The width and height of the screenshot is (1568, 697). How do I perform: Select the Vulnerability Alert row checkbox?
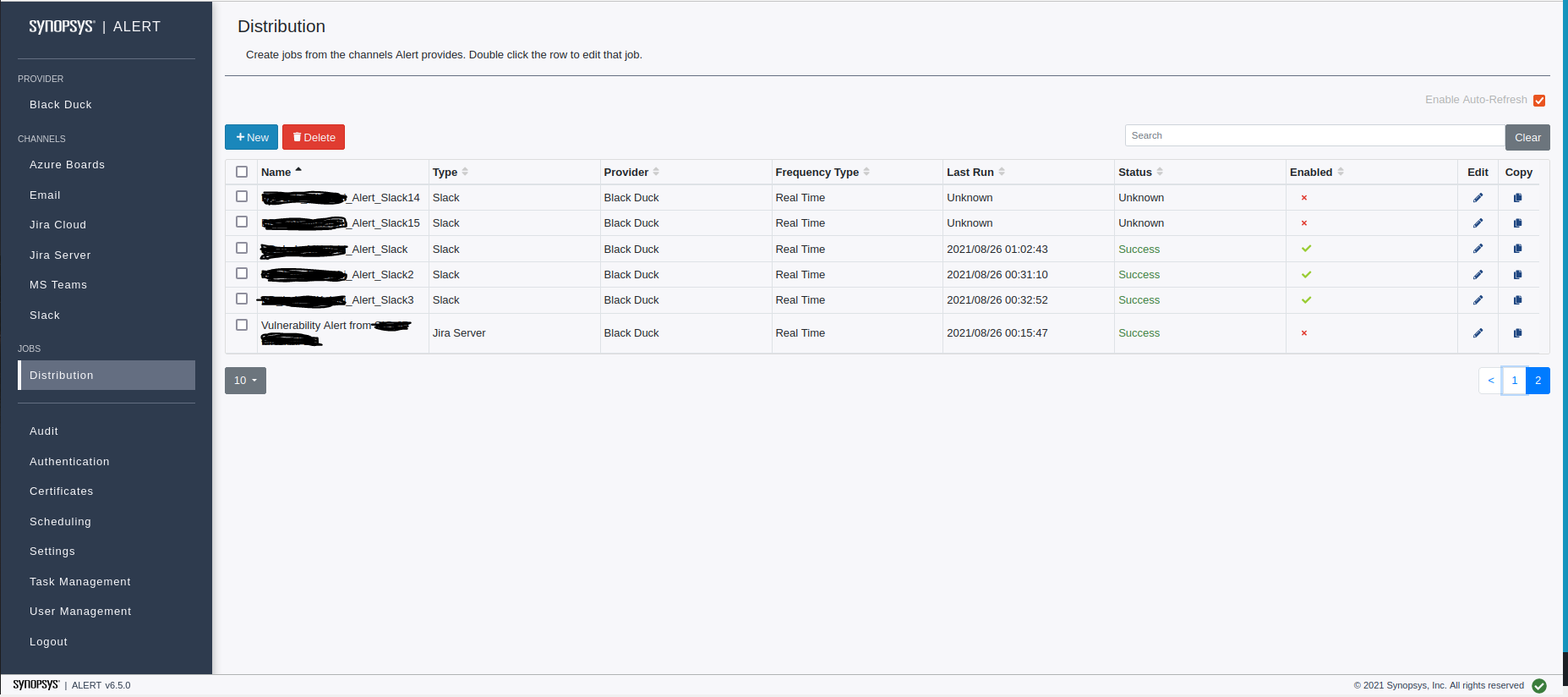(x=242, y=325)
